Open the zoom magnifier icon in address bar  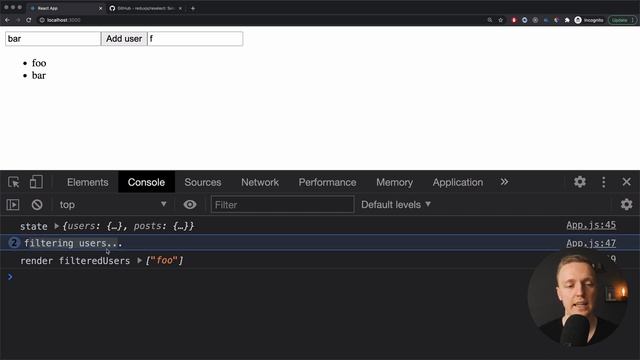pos(489,20)
